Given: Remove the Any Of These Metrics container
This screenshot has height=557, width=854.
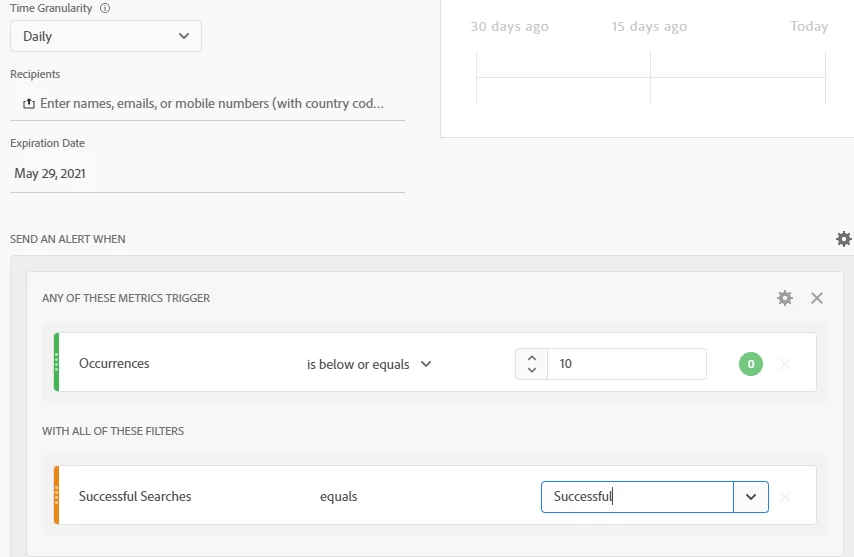Looking at the screenshot, I should 817,298.
